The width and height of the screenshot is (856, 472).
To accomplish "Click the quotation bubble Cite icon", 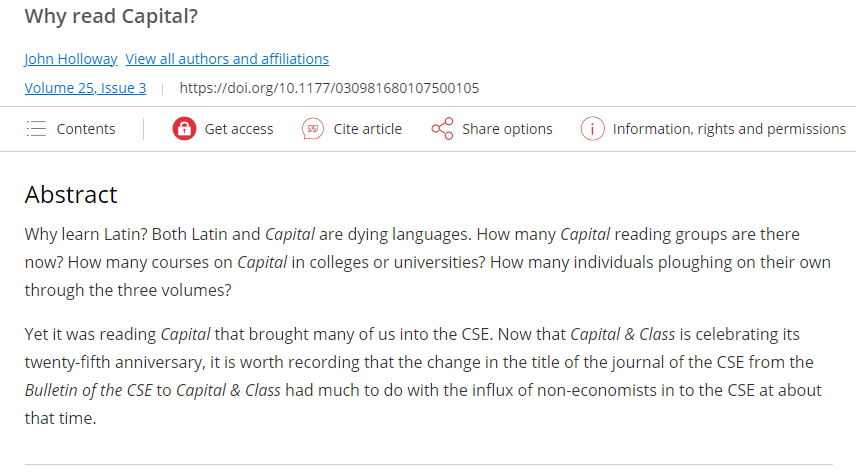I will [x=313, y=129].
